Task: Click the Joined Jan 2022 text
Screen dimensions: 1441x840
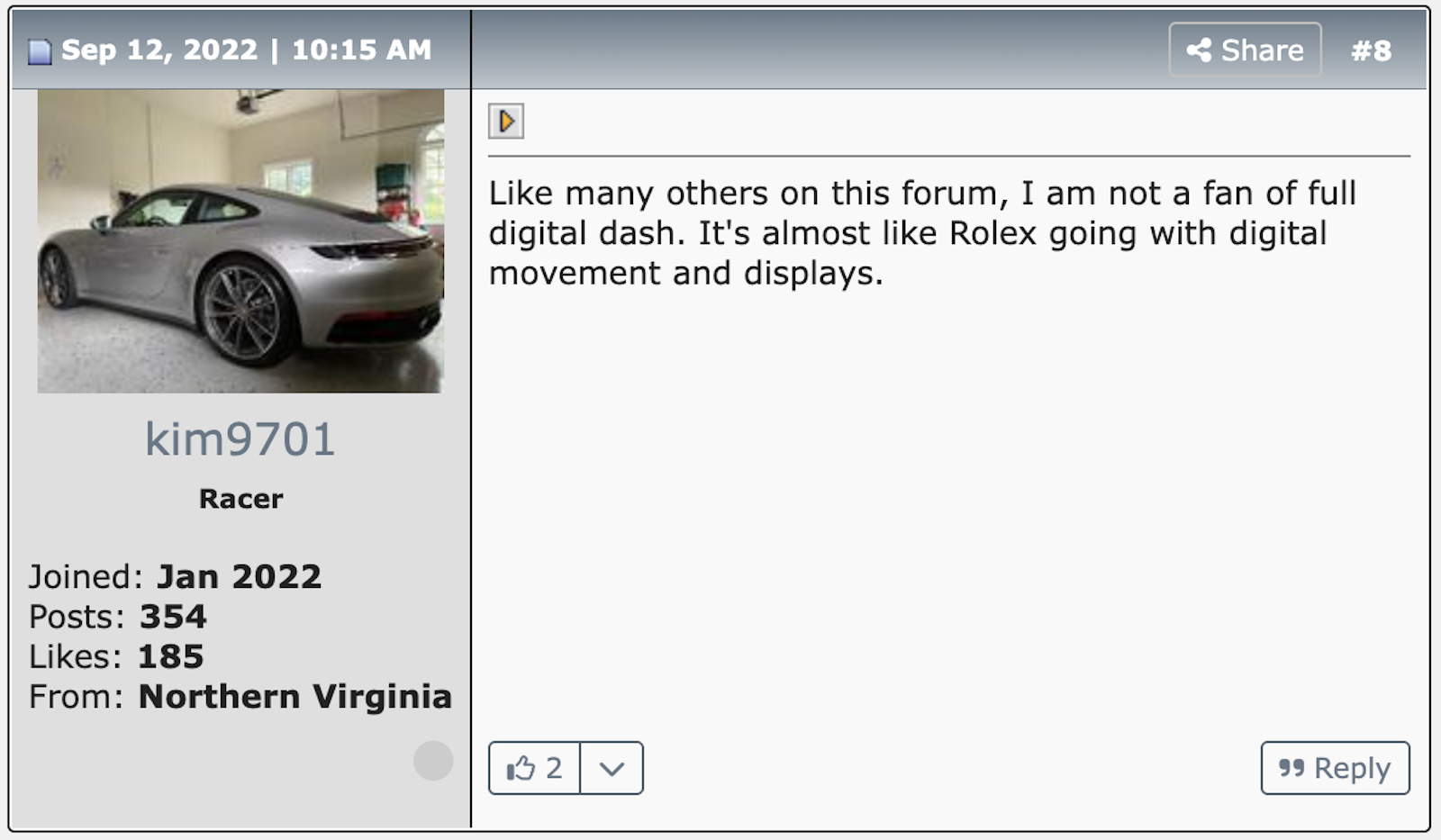Action: click(x=175, y=576)
